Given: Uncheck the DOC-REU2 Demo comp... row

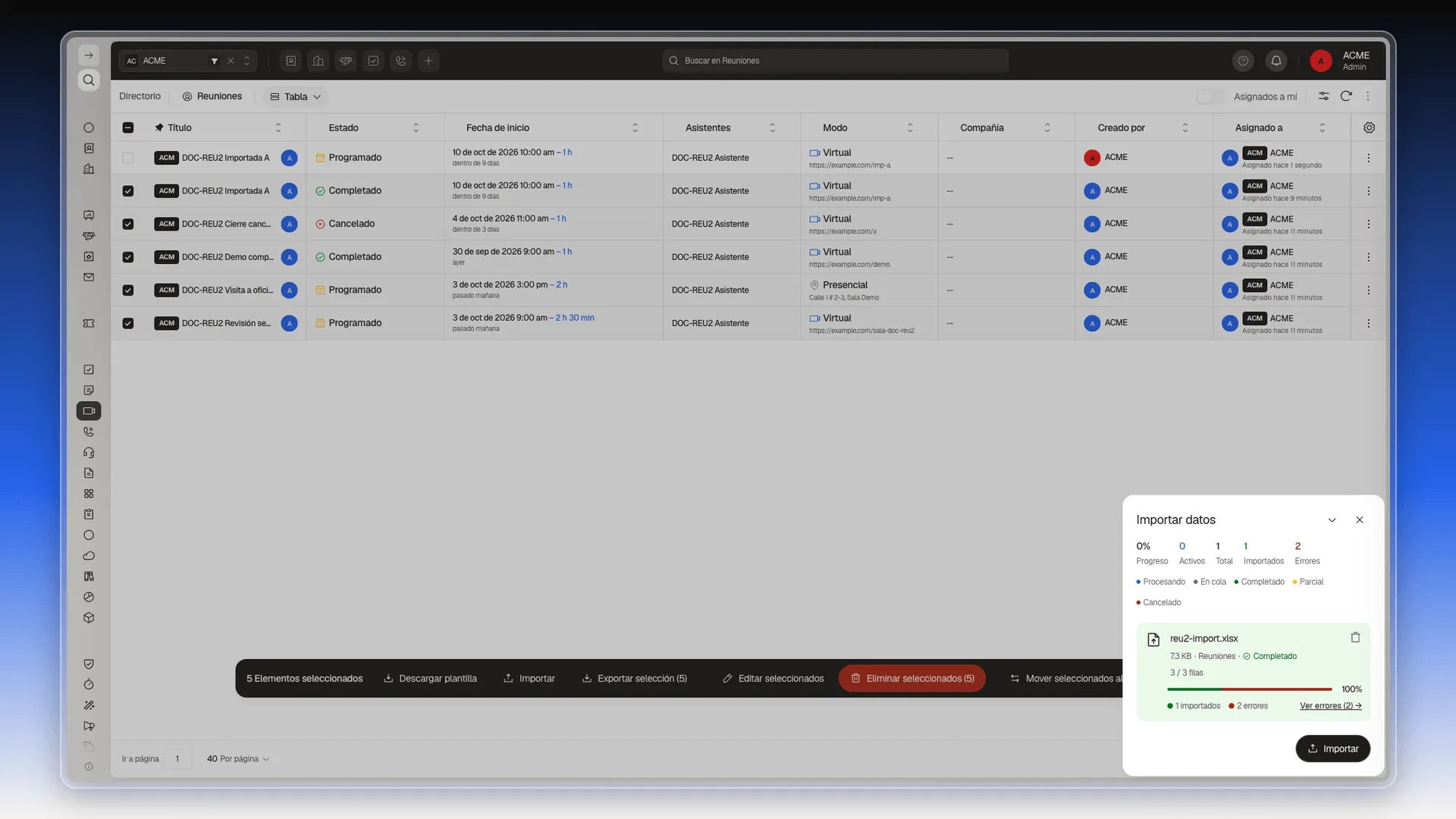Looking at the screenshot, I should tap(127, 257).
